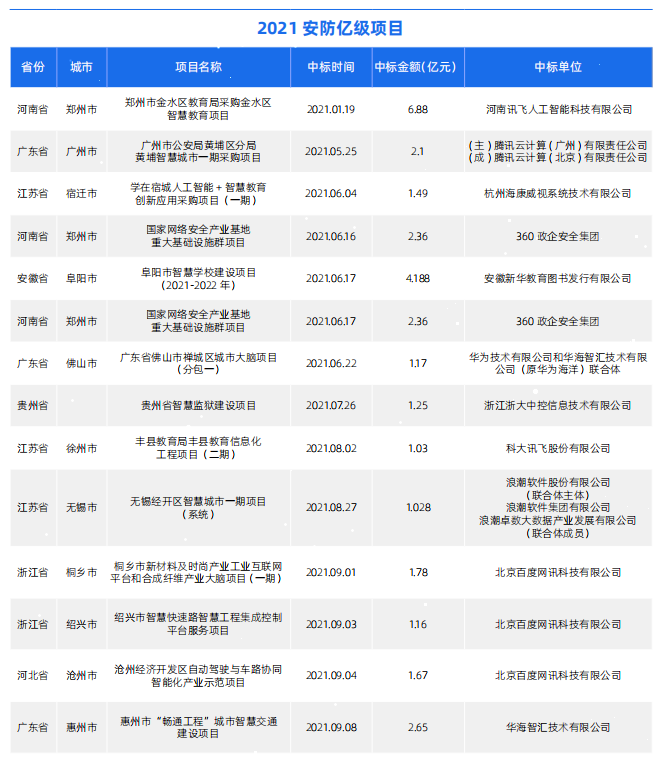This screenshot has height=767, width=671.
Task: Click date cell '2021.08.02'
Action: pyautogui.click(x=331, y=449)
